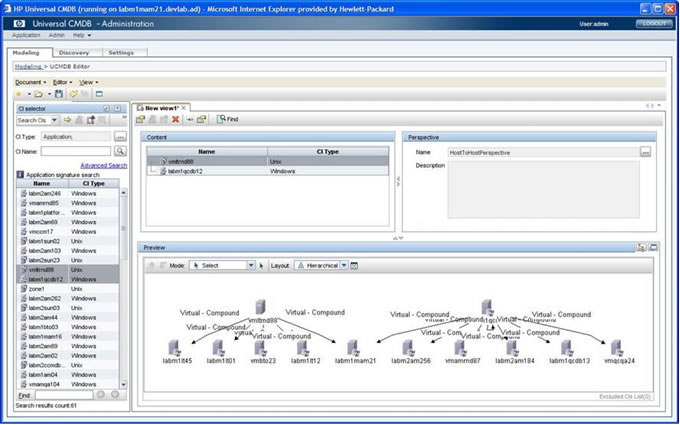Viewport: 680px width, 425px height.
Task: Click the CI Name input field
Action: tap(76, 151)
